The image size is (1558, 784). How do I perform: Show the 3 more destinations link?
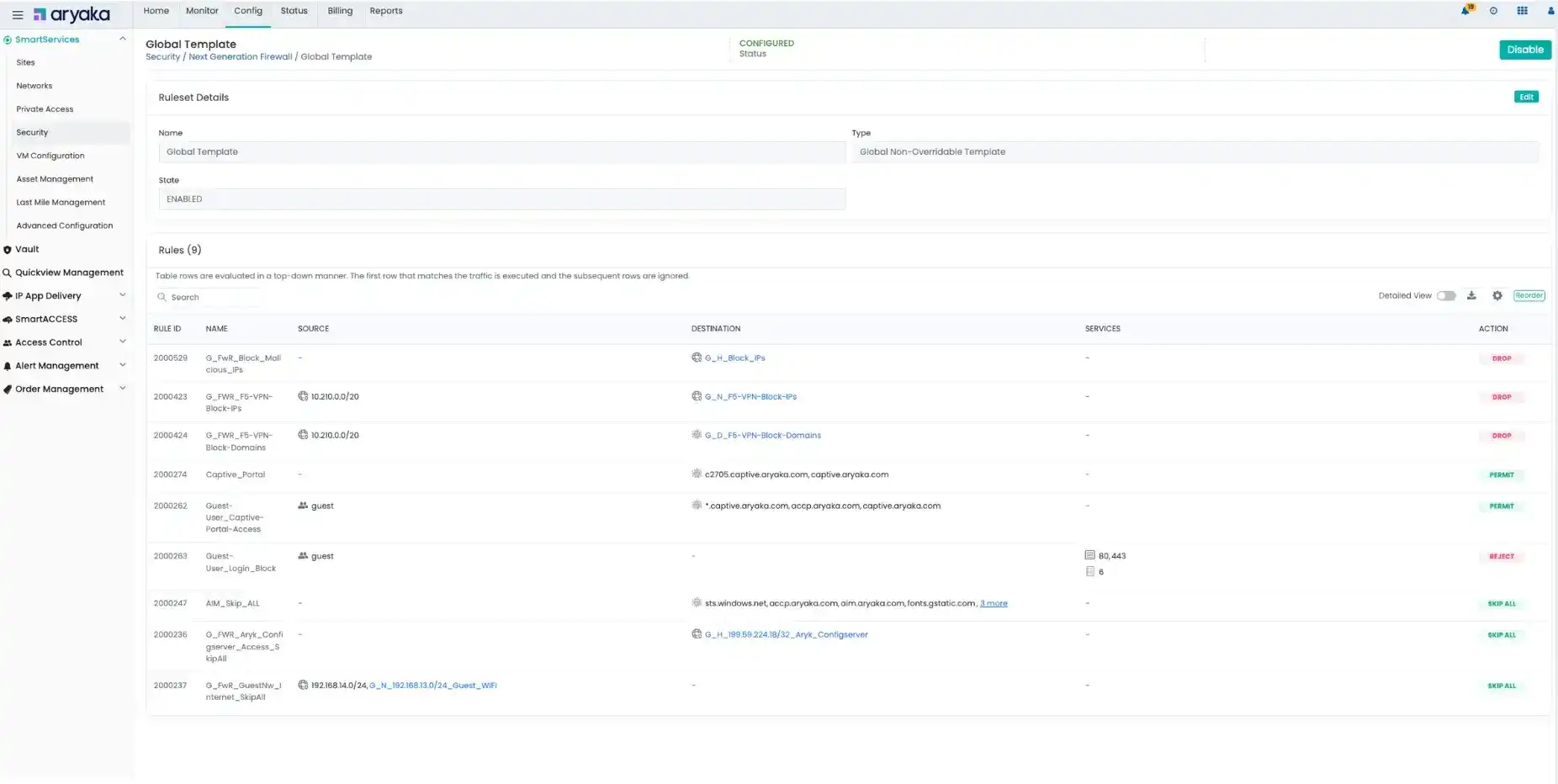point(994,603)
